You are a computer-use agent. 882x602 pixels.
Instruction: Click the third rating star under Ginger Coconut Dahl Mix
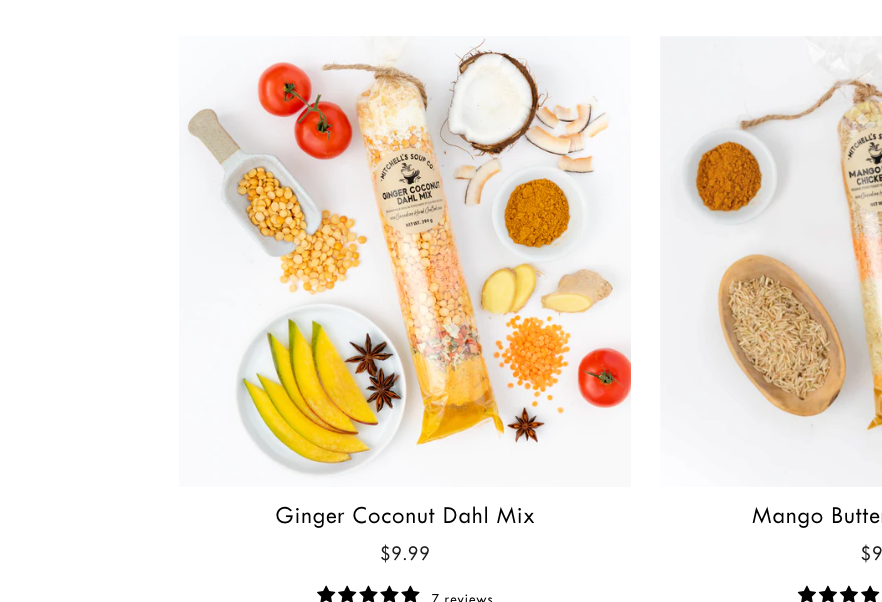[x=368, y=594]
